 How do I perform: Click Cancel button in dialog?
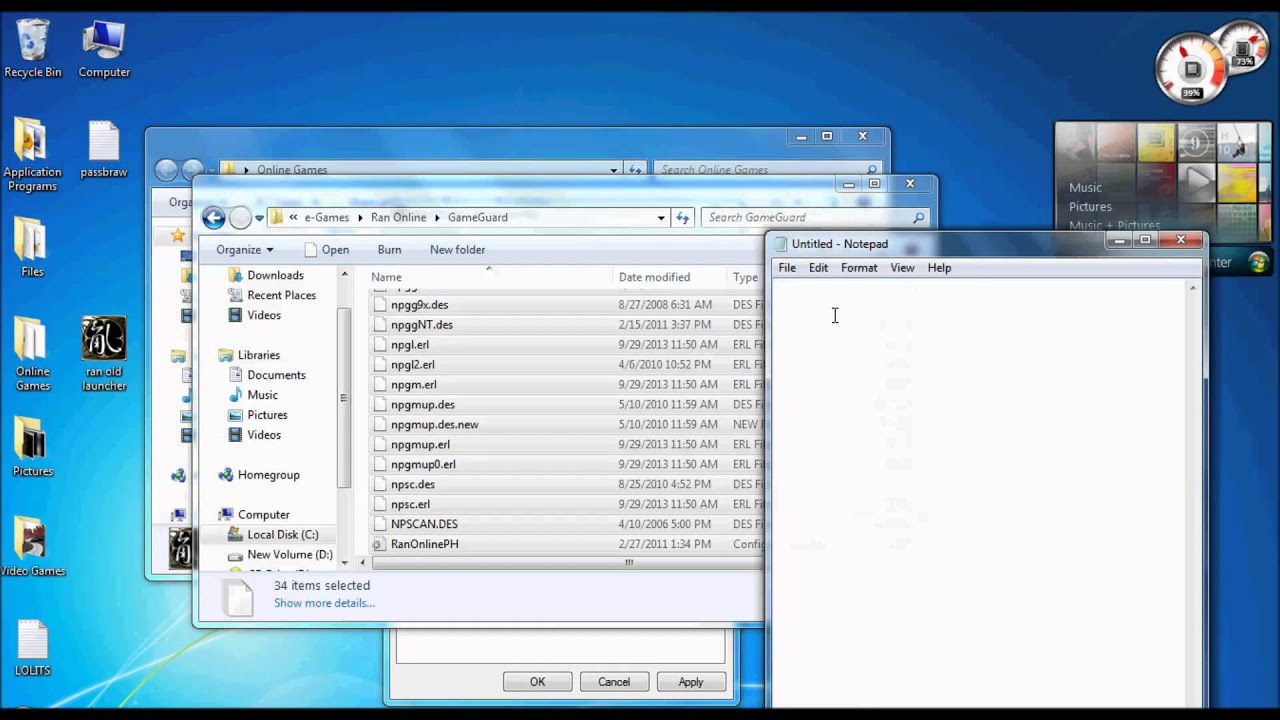[614, 682]
